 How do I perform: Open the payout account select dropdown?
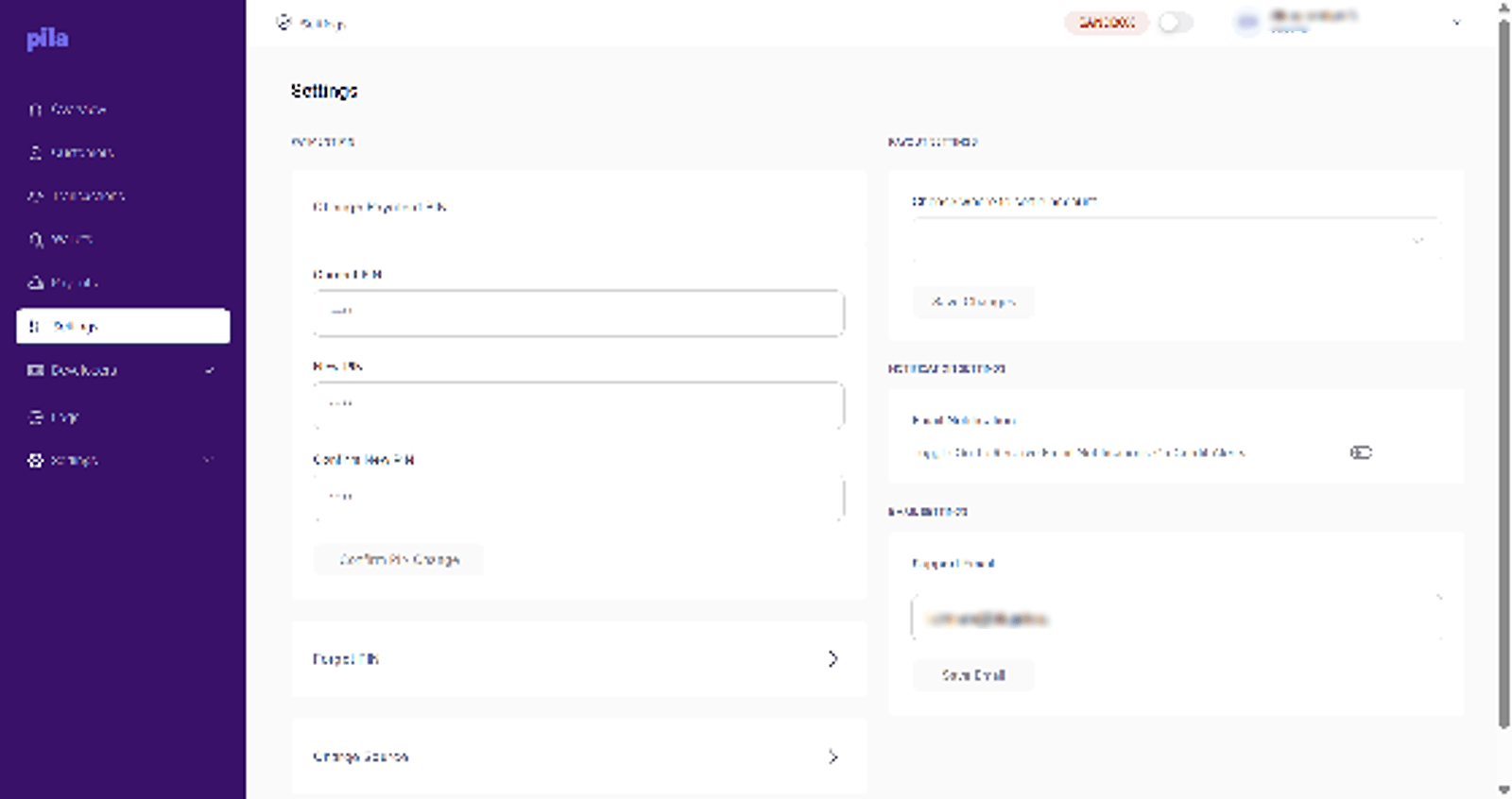point(1175,241)
